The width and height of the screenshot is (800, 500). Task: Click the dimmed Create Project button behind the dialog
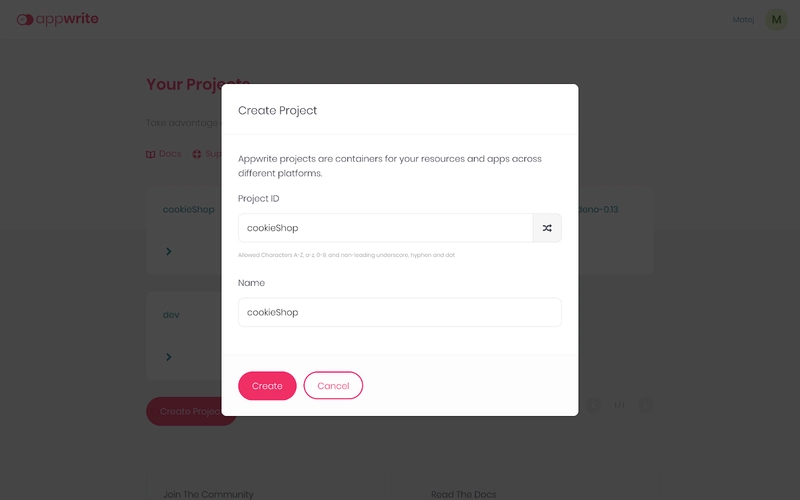click(185, 412)
